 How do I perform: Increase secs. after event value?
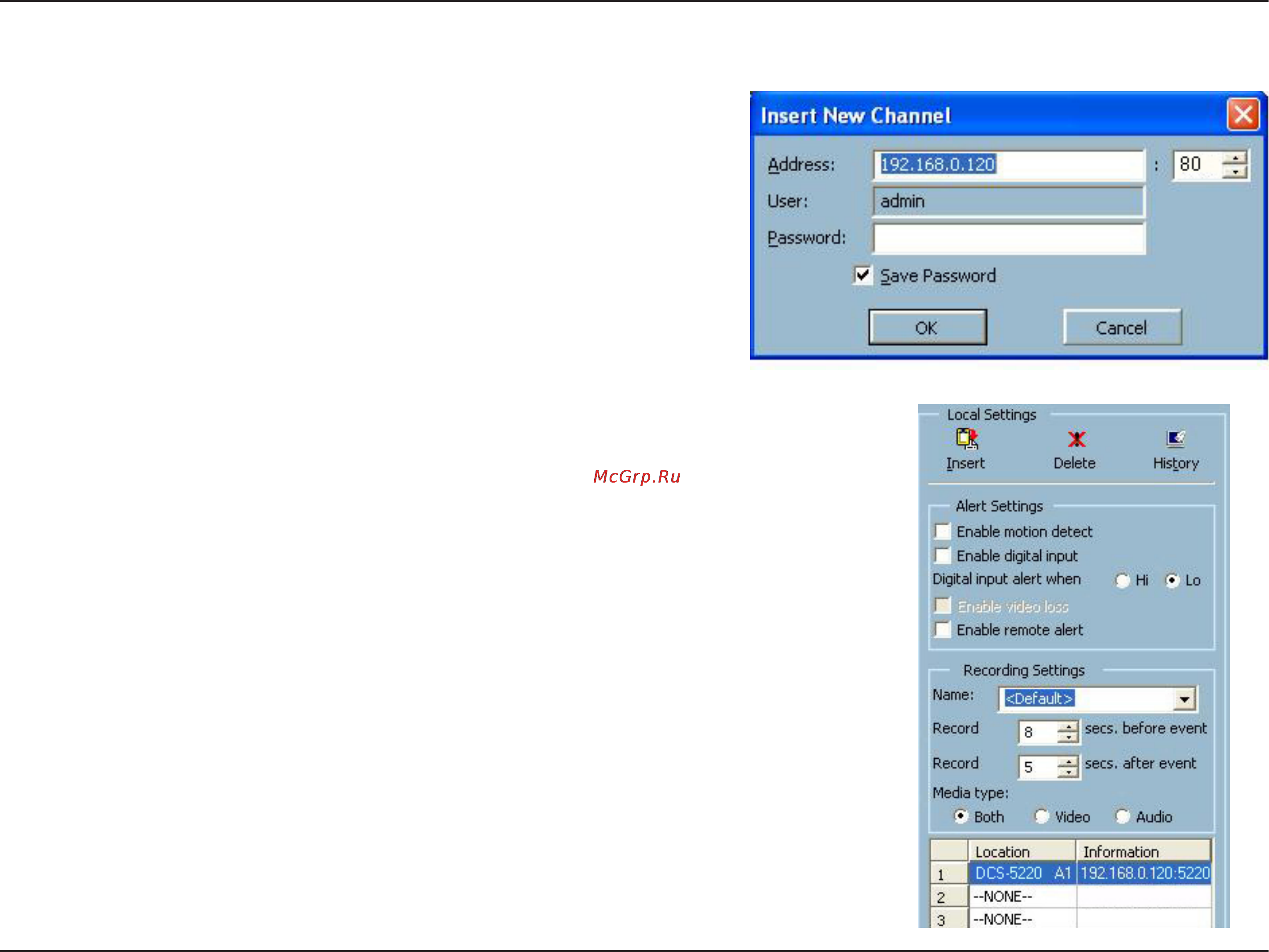pyautogui.click(x=1067, y=762)
